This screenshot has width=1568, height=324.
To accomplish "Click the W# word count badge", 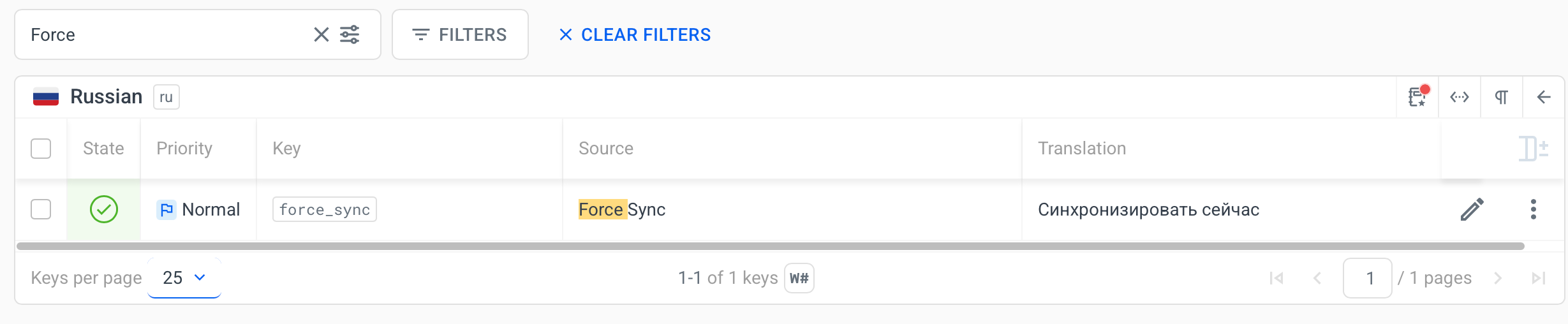I will click(799, 278).
